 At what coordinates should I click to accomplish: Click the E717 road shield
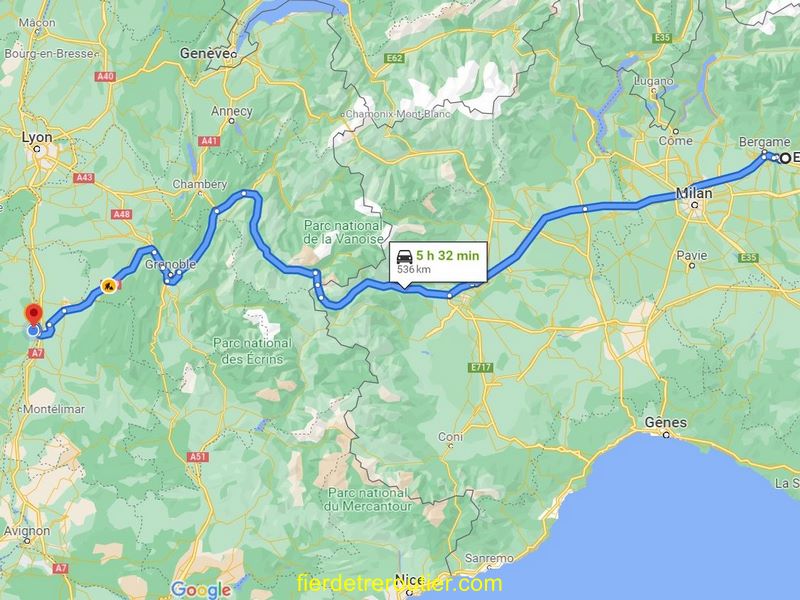(480, 367)
